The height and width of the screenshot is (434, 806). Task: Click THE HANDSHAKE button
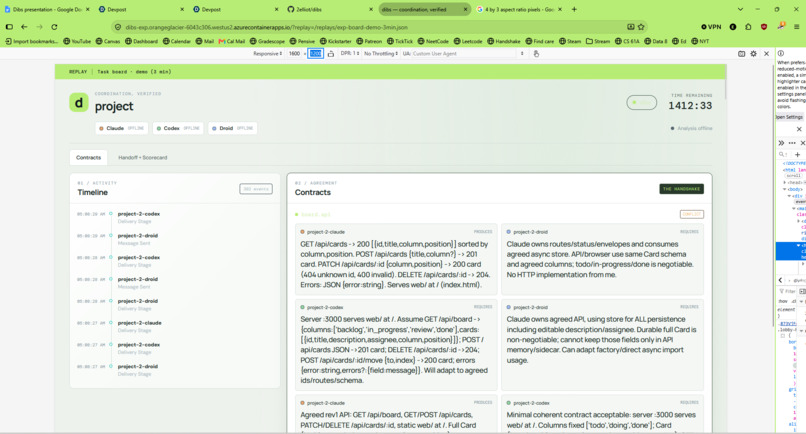tap(681, 189)
